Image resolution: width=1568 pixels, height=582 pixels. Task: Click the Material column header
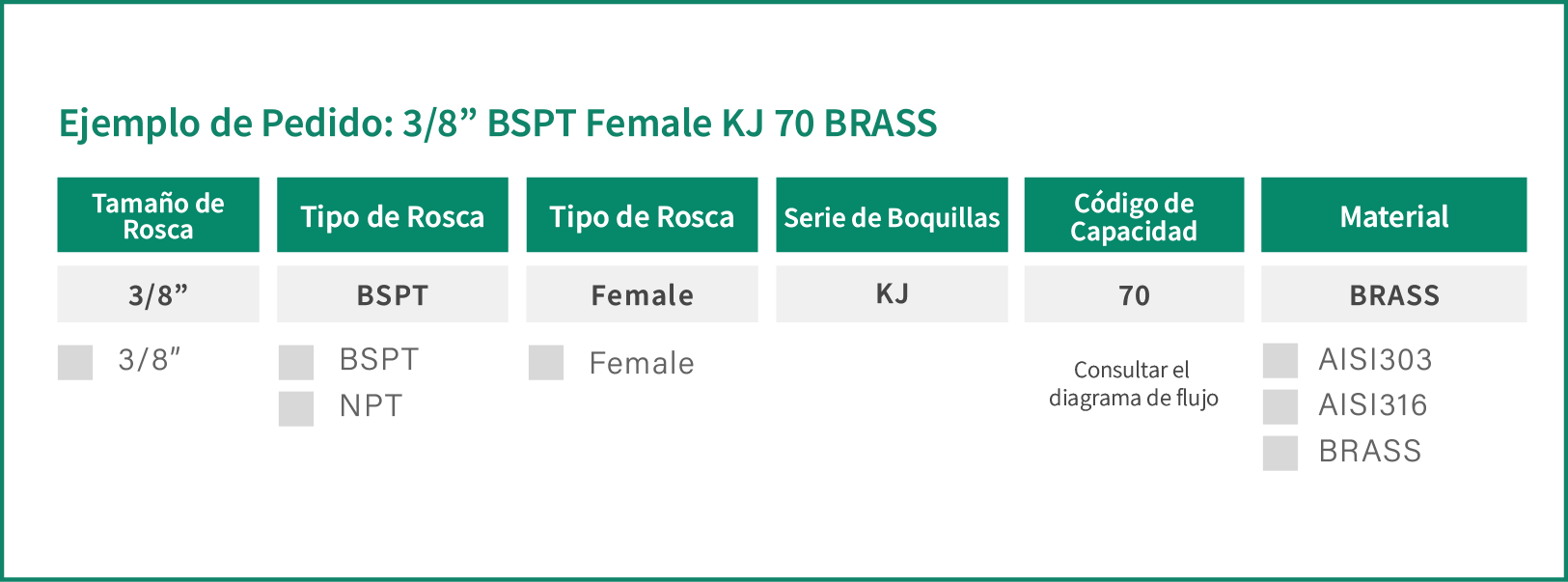pos(1394,215)
